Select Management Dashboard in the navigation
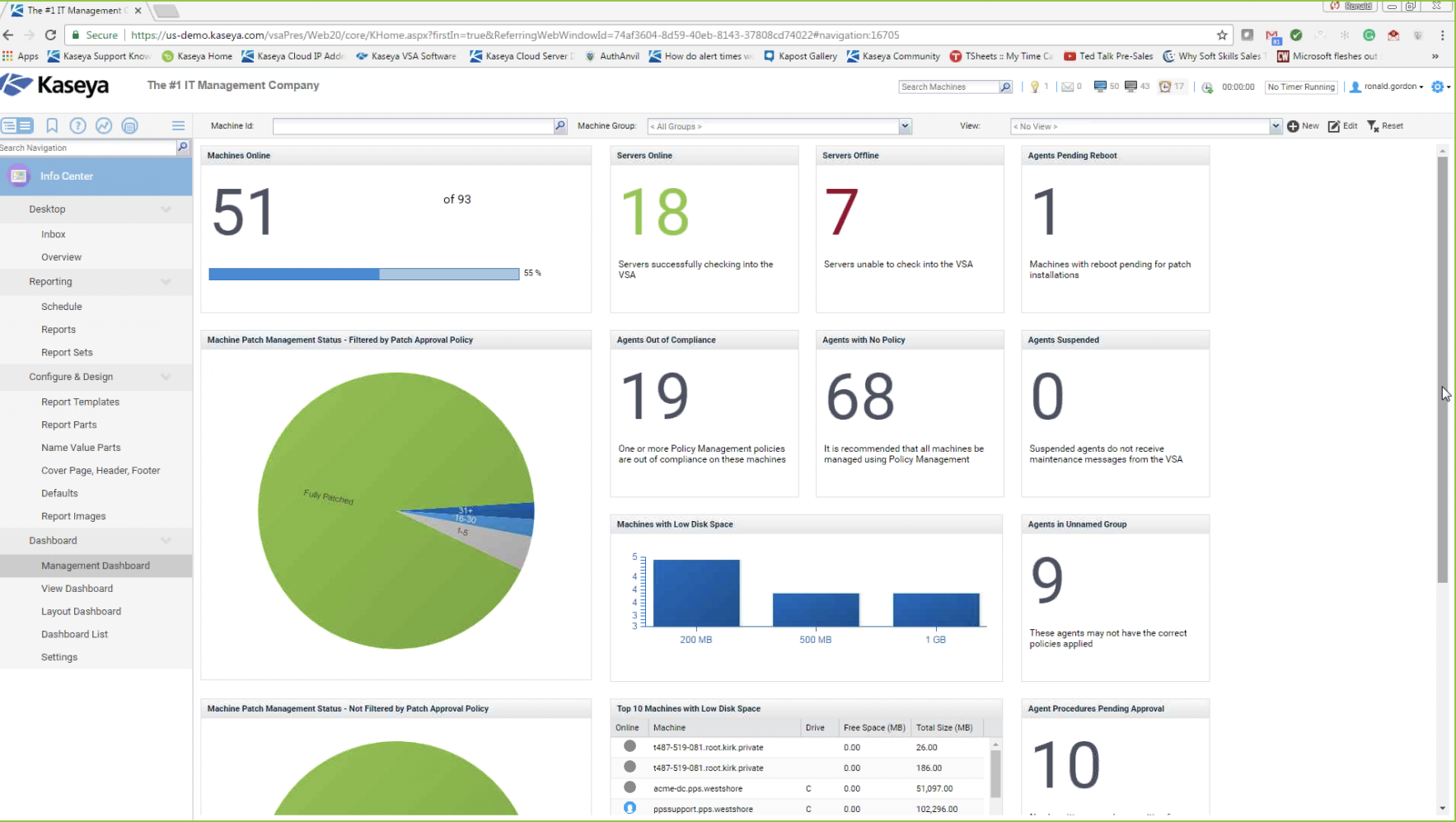This screenshot has height=822, width=1456. point(96,566)
